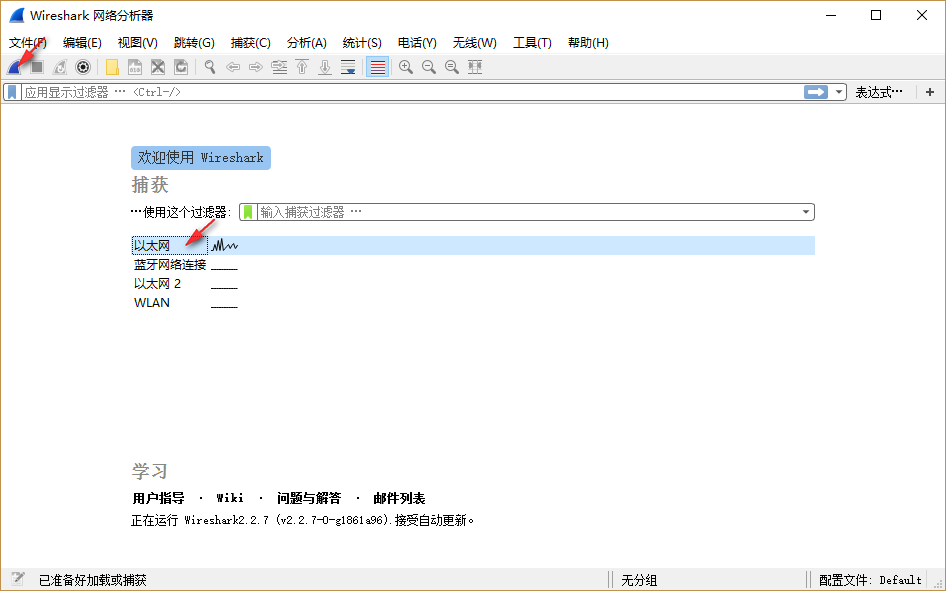
Task: Go to specified packet icon
Action: coord(279,67)
